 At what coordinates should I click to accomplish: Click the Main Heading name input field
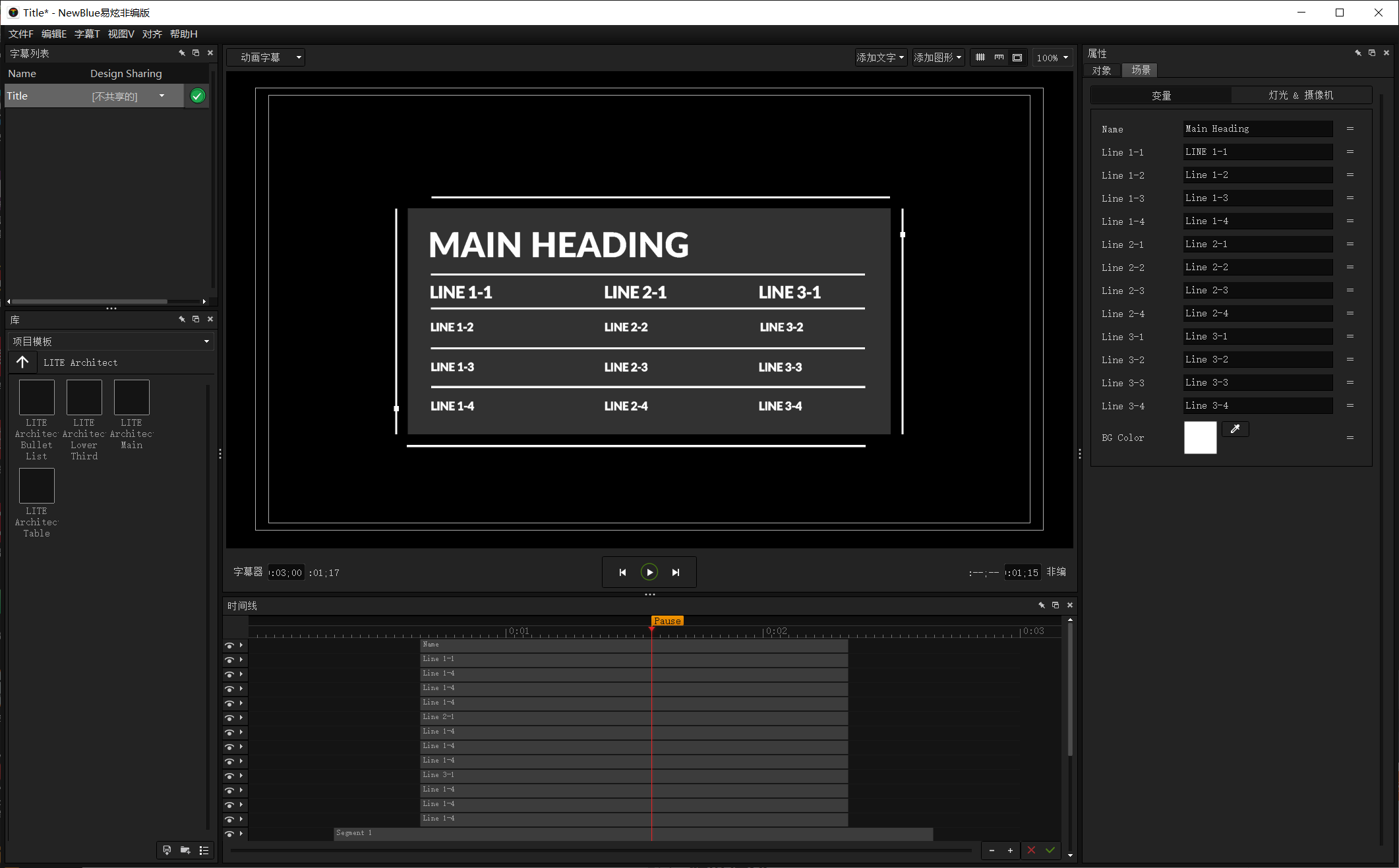[1257, 129]
